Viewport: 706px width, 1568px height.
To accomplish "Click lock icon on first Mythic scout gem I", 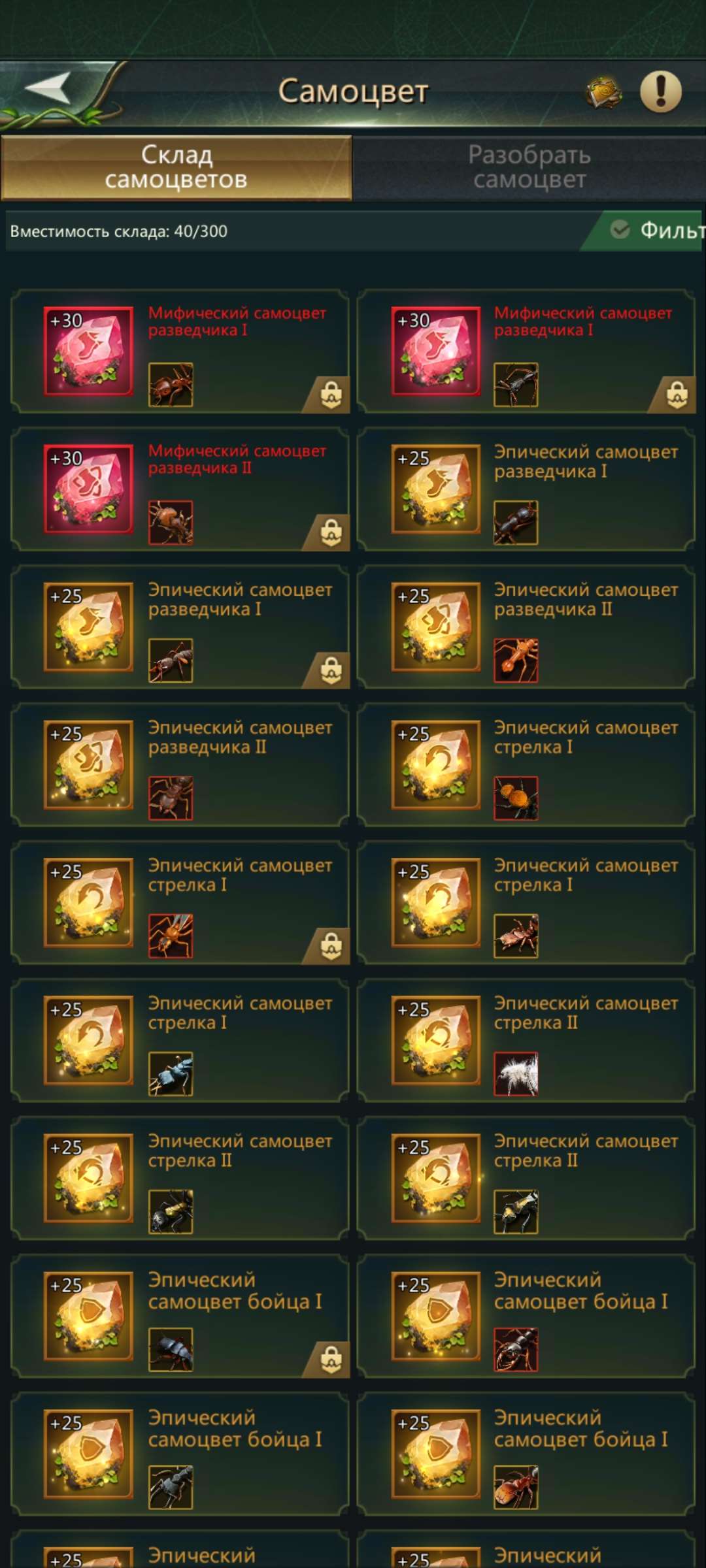I will tap(331, 395).
